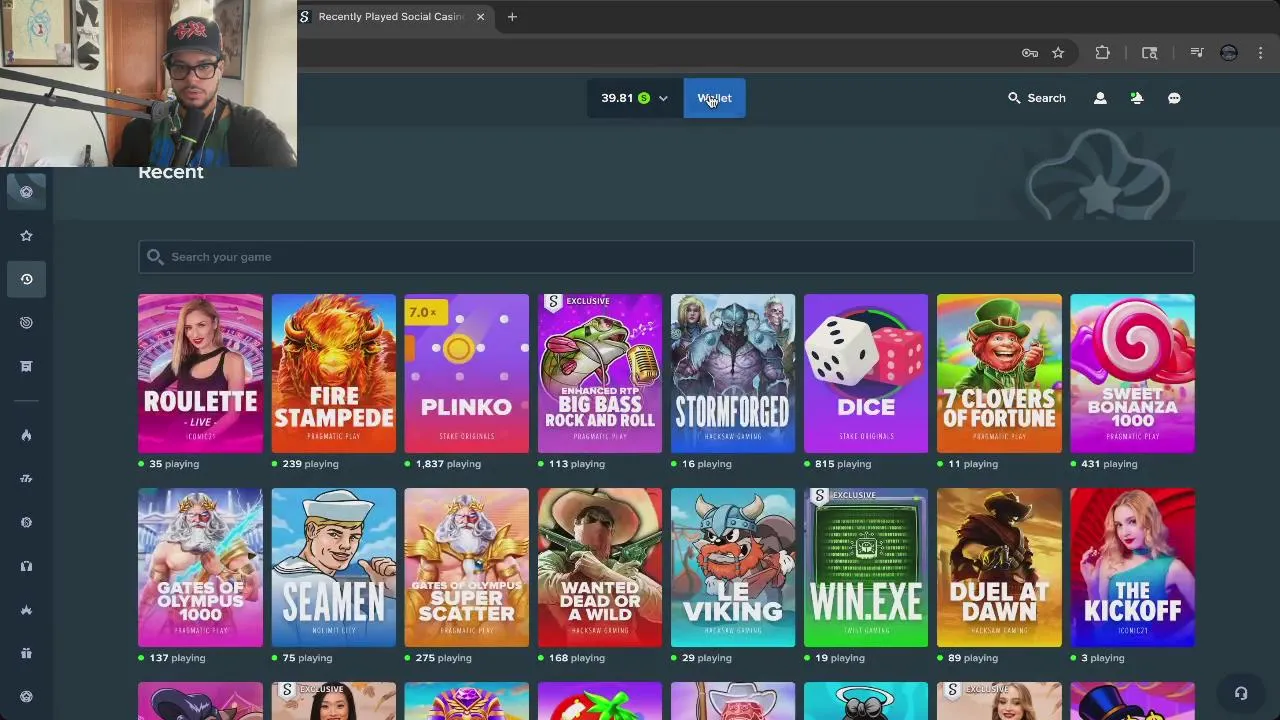Open the casino chip icon in sidebar
Screen dimensions: 1280x720
pyautogui.click(x=26, y=192)
